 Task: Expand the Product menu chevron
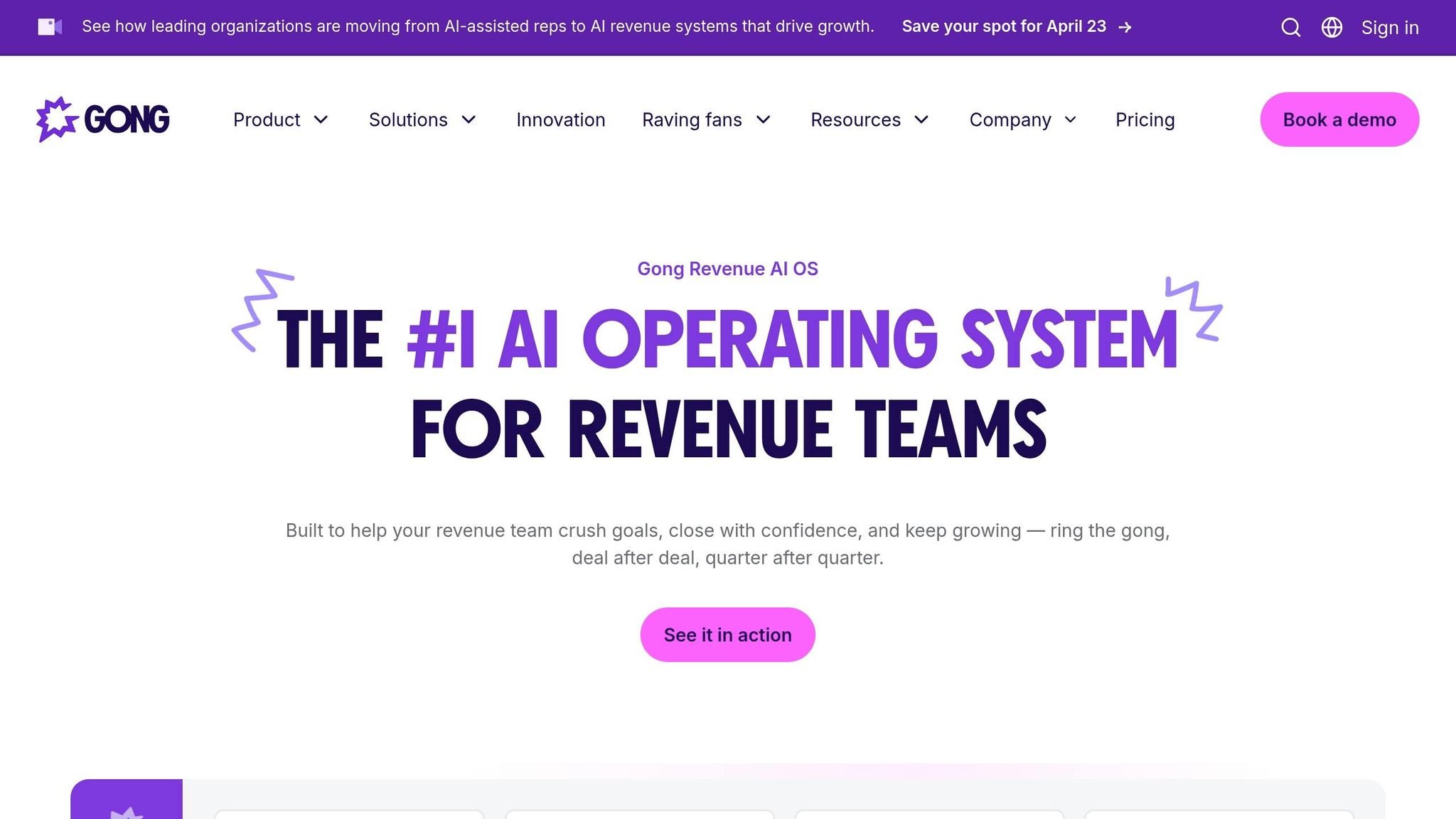pyautogui.click(x=321, y=119)
